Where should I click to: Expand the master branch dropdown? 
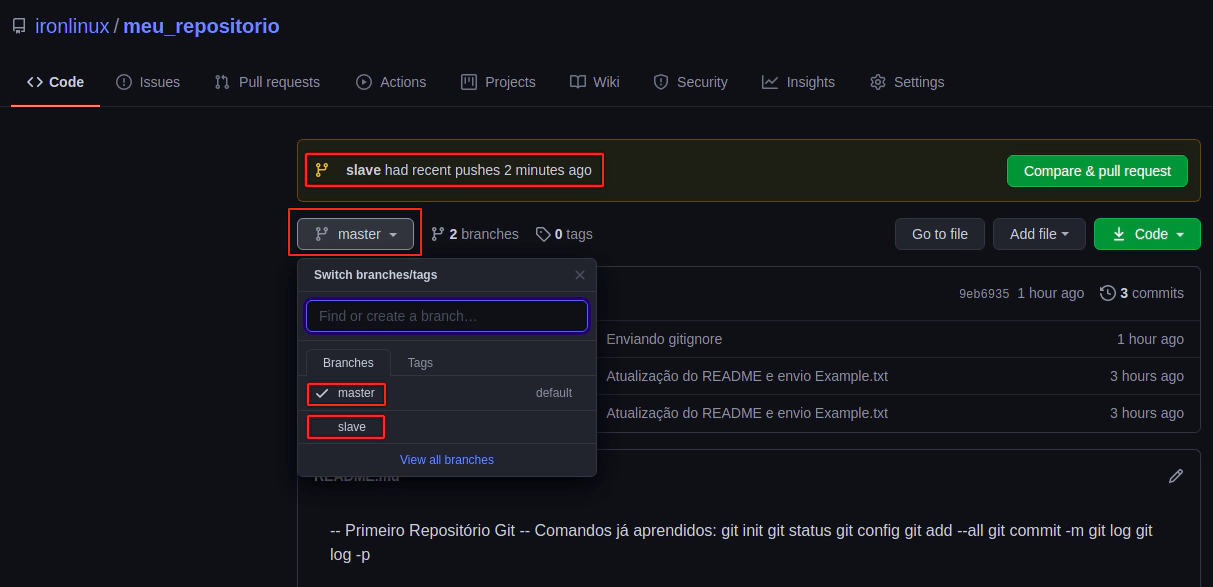coord(356,234)
